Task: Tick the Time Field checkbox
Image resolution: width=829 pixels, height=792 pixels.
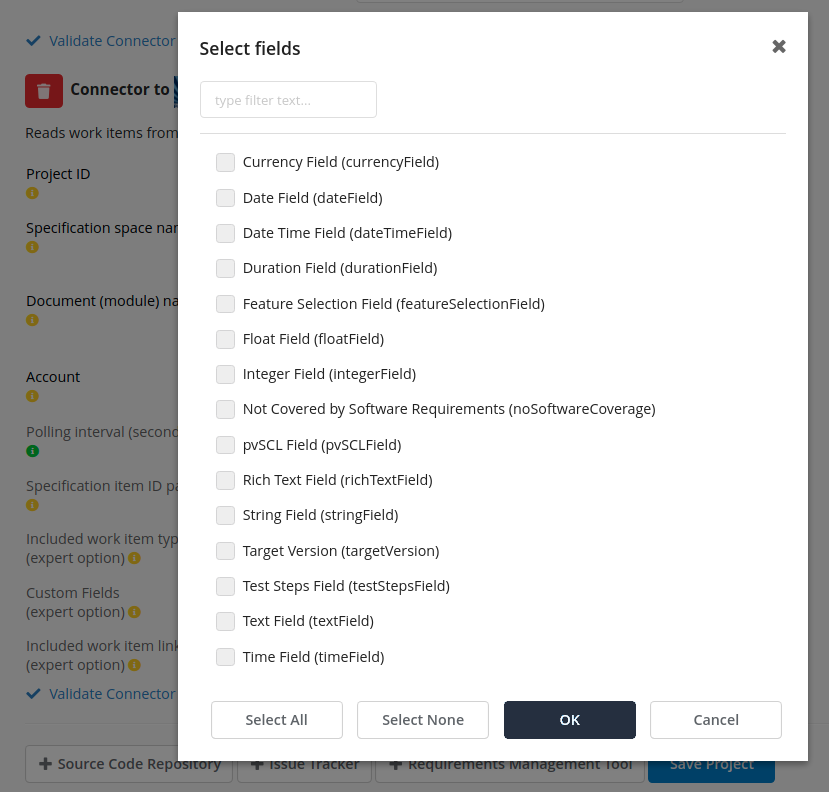Action: 225,657
